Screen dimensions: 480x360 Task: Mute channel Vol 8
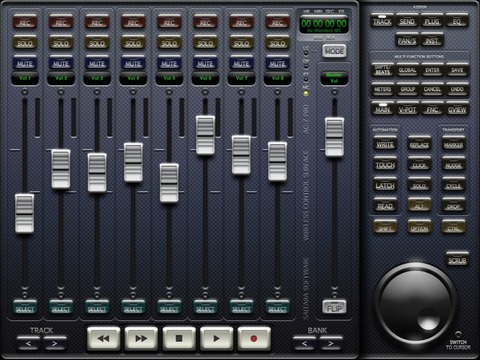click(x=277, y=63)
